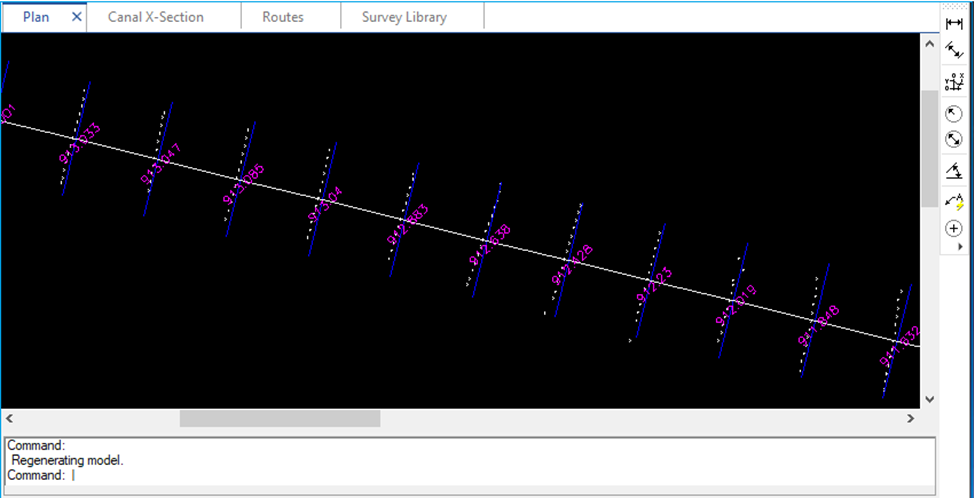Close the Plan tab

pos(77,17)
